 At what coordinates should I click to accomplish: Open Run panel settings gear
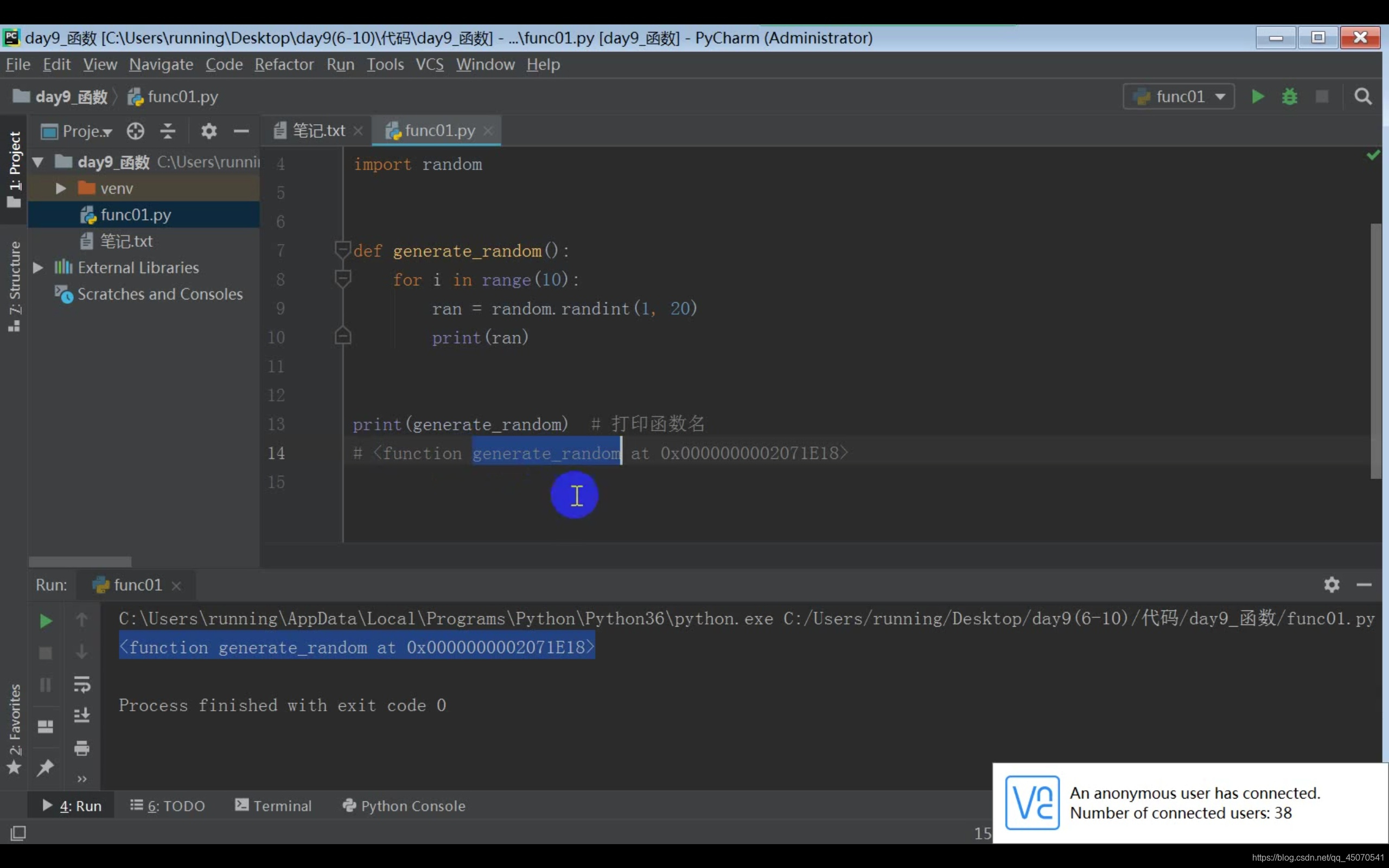point(1331,584)
